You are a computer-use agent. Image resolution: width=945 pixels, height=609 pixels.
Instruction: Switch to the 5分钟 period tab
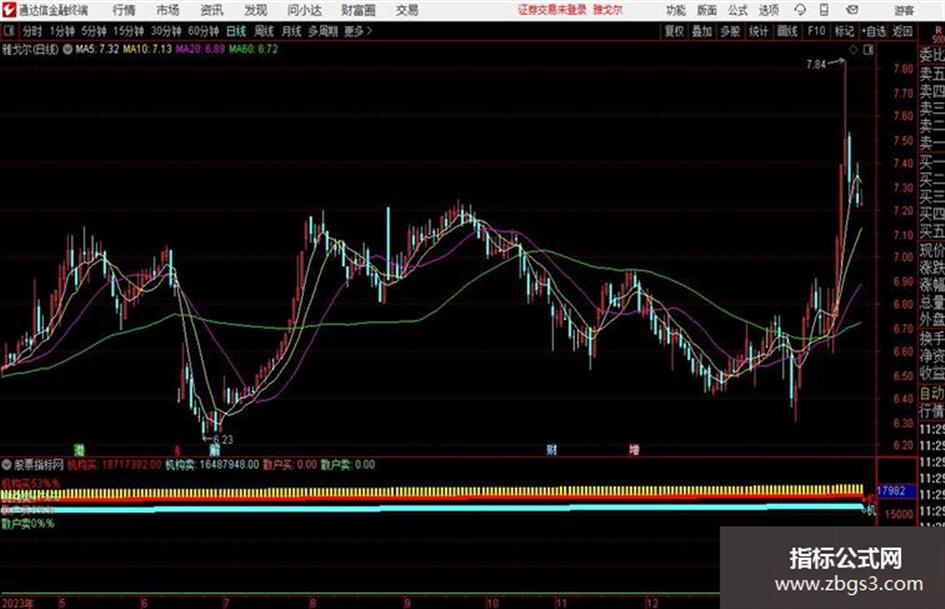[x=93, y=31]
